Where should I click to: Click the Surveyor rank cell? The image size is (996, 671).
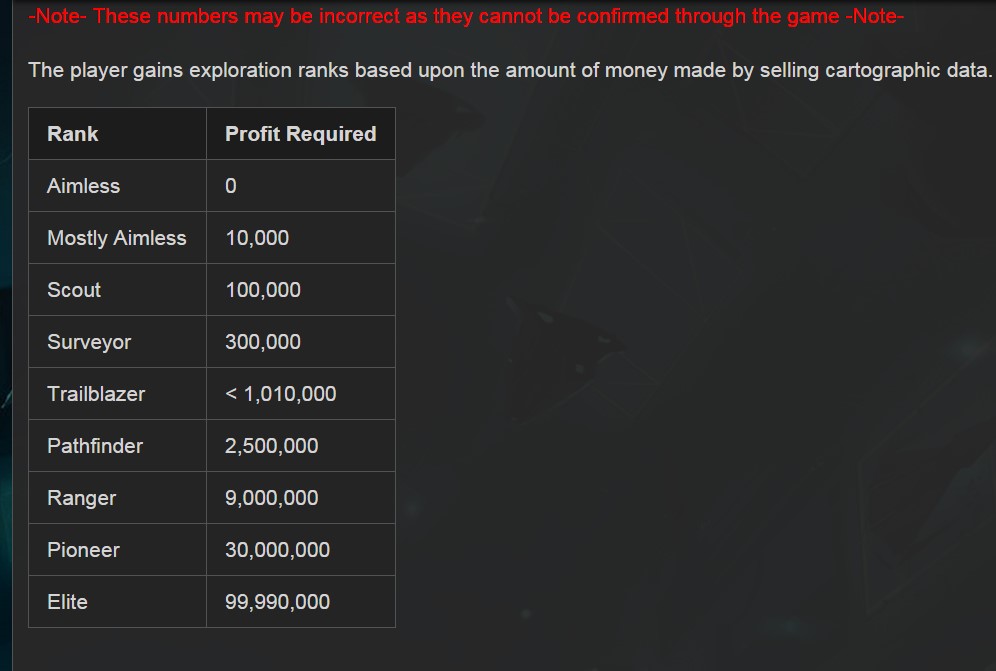click(x=118, y=342)
